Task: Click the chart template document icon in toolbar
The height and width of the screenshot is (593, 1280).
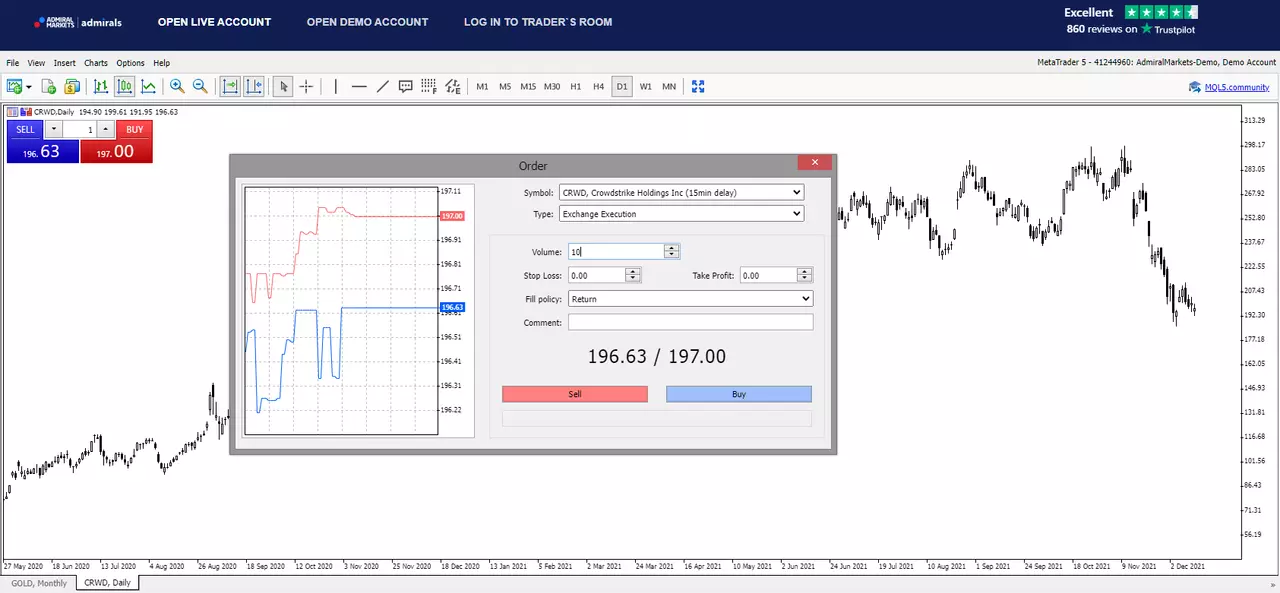Action: (48, 87)
